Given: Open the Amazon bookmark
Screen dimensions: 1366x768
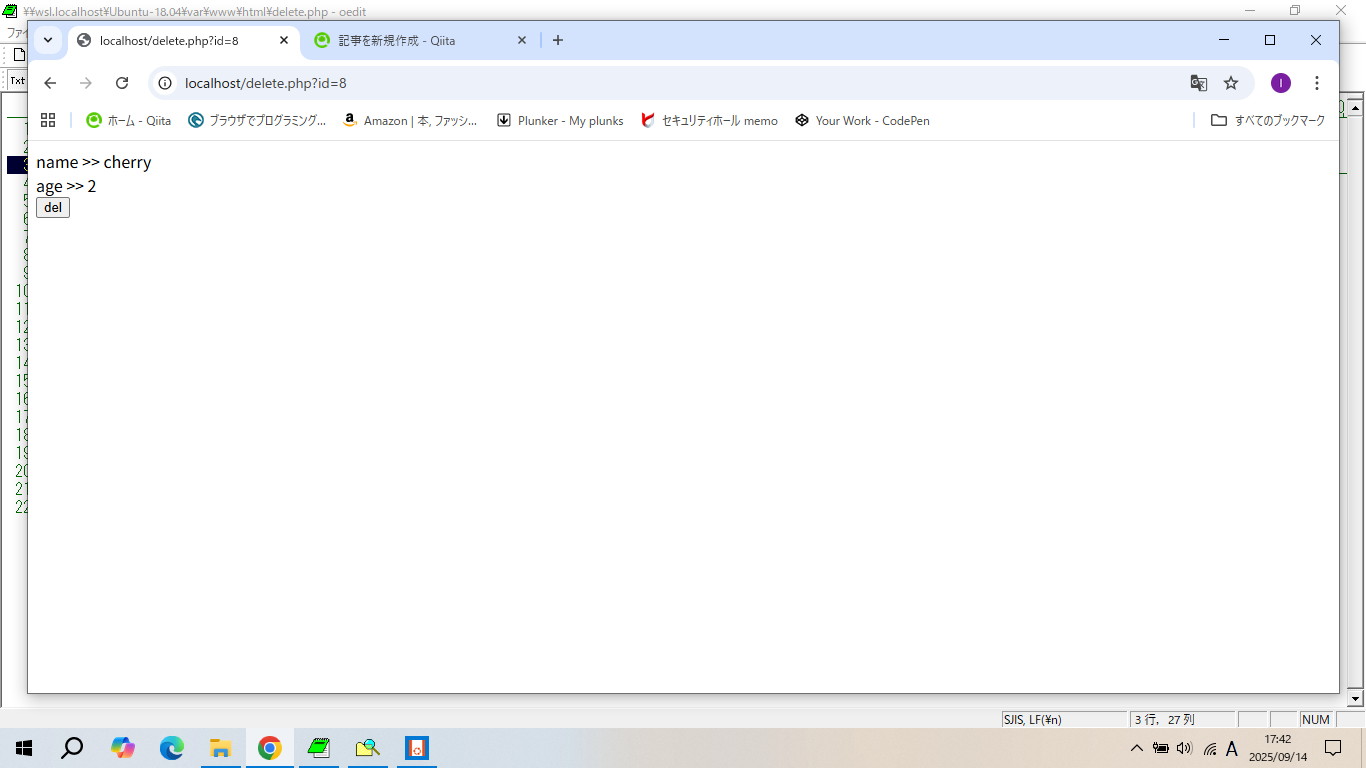Looking at the screenshot, I should 410,120.
